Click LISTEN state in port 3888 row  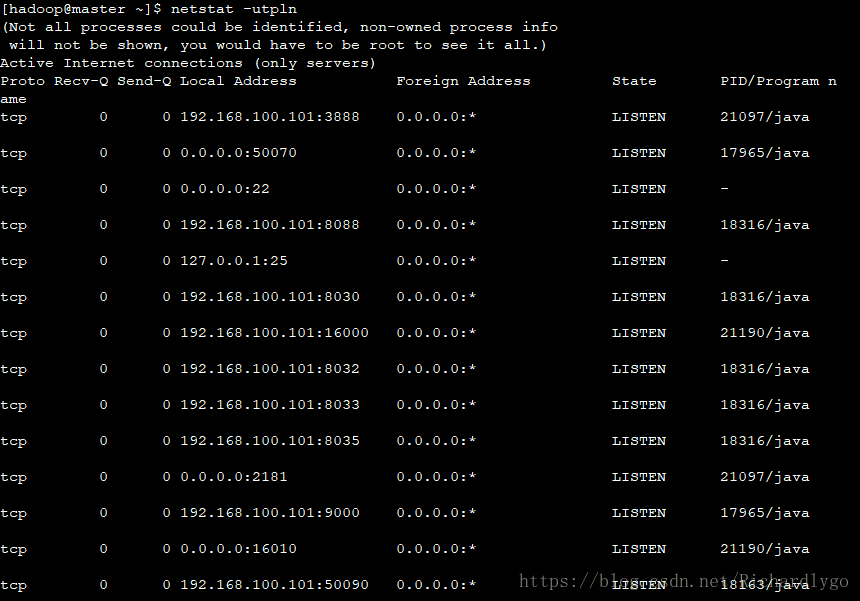point(639,117)
